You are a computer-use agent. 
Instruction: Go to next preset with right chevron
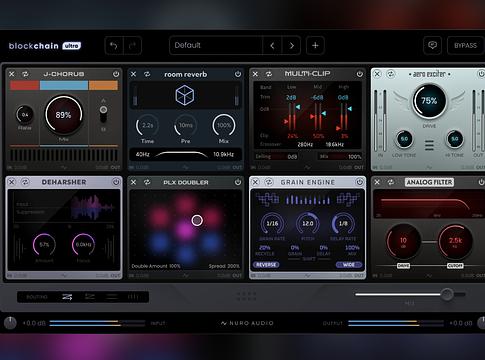click(x=291, y=46)
